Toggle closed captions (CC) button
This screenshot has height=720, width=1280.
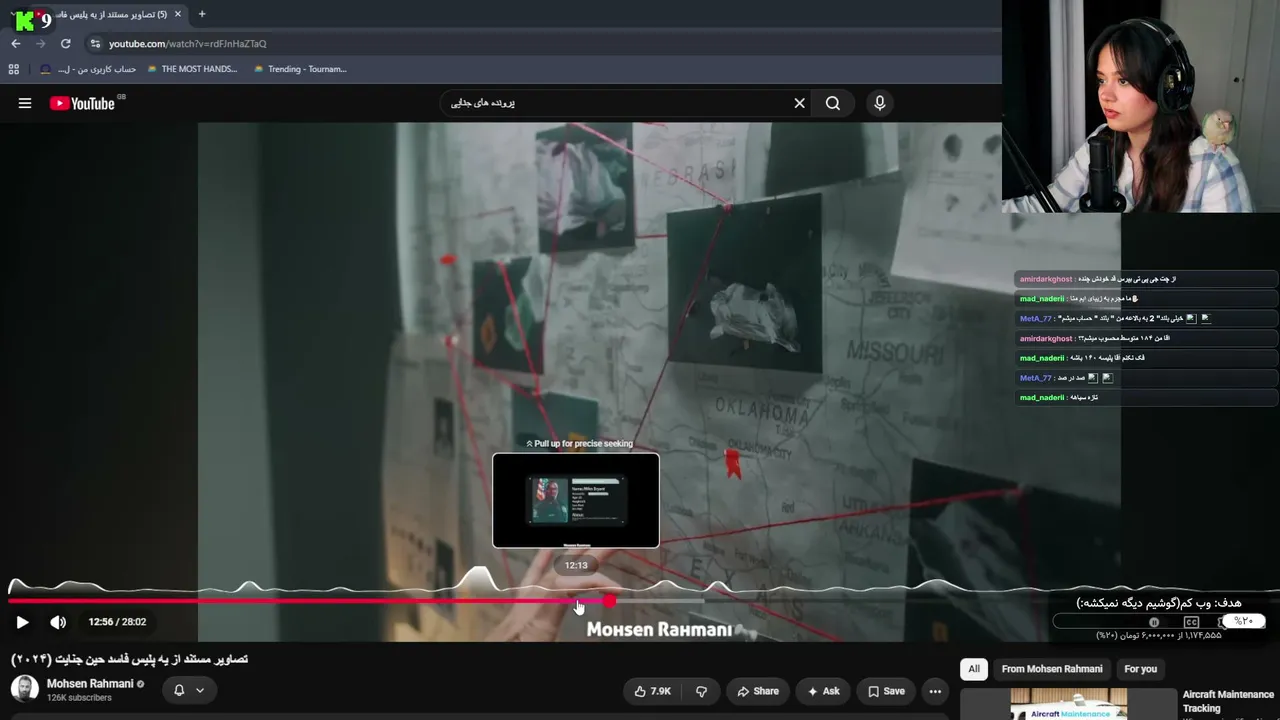point(1191,622)
